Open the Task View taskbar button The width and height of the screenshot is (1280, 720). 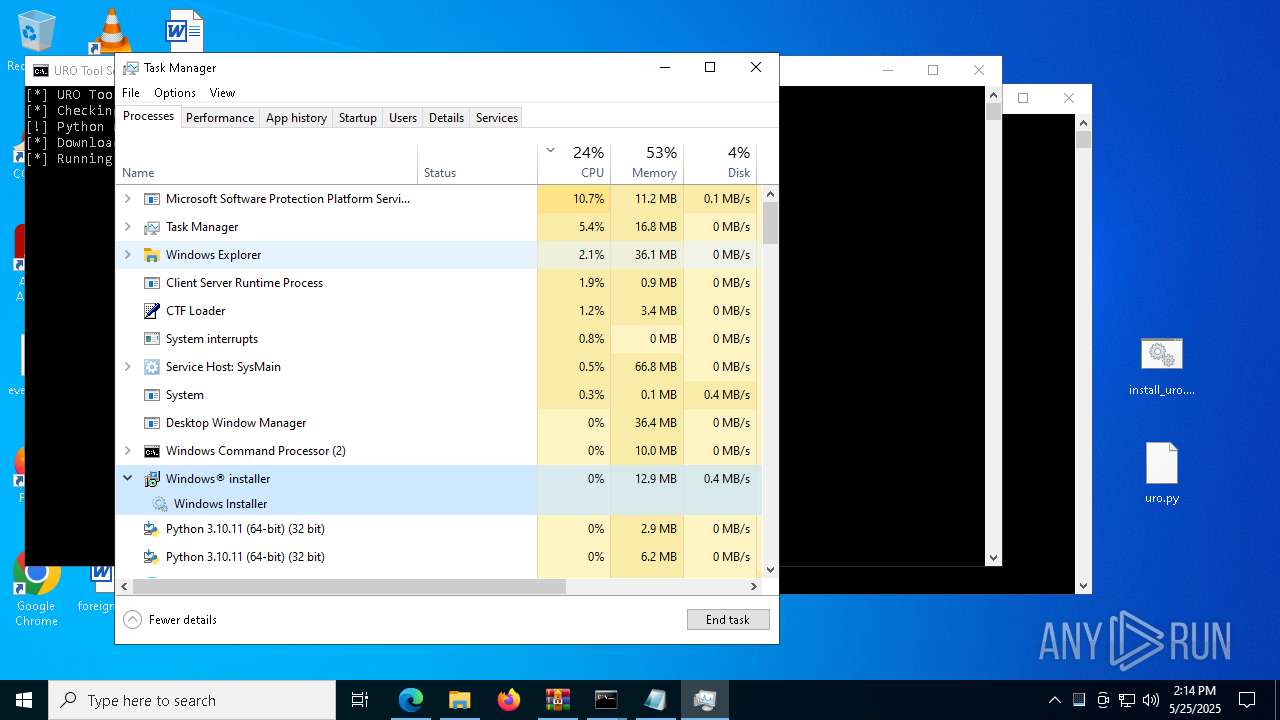click(x=360, y=700)
